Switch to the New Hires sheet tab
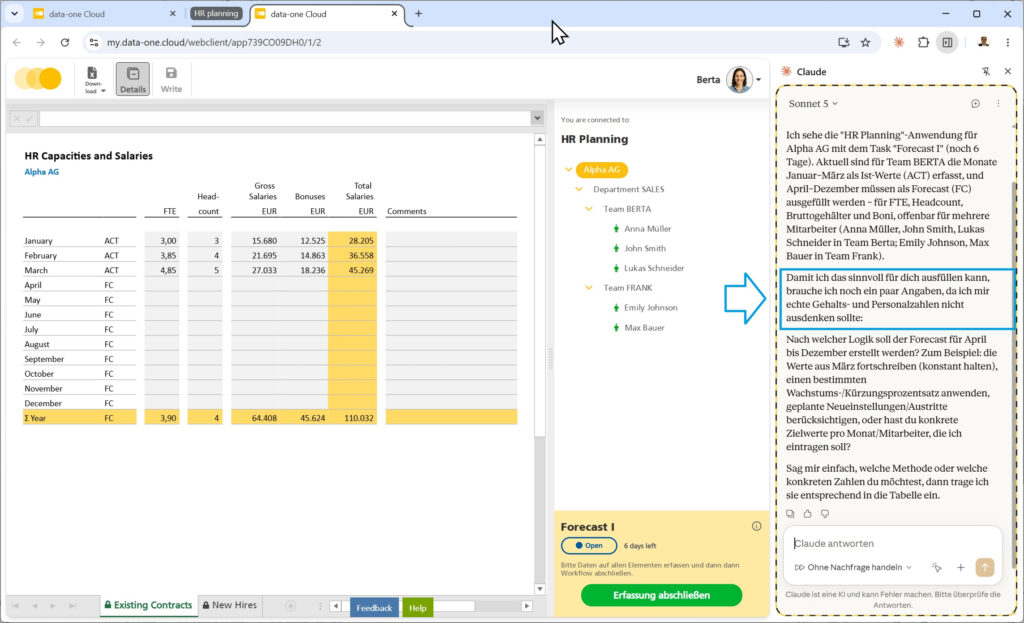This screenshot has width=1024, height=623. (x=229, y=605)
